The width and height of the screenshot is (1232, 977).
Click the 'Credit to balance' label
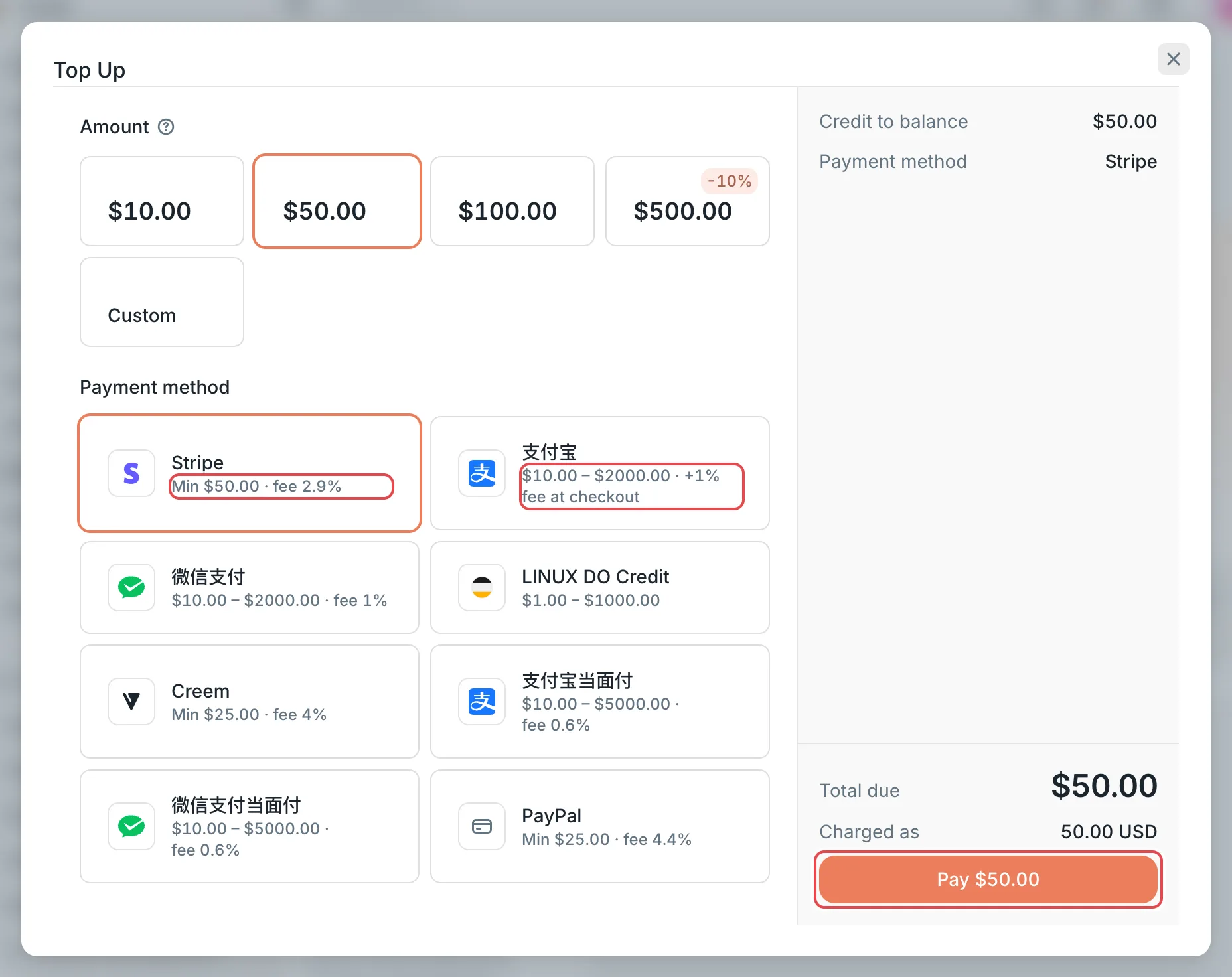point(893,121)
